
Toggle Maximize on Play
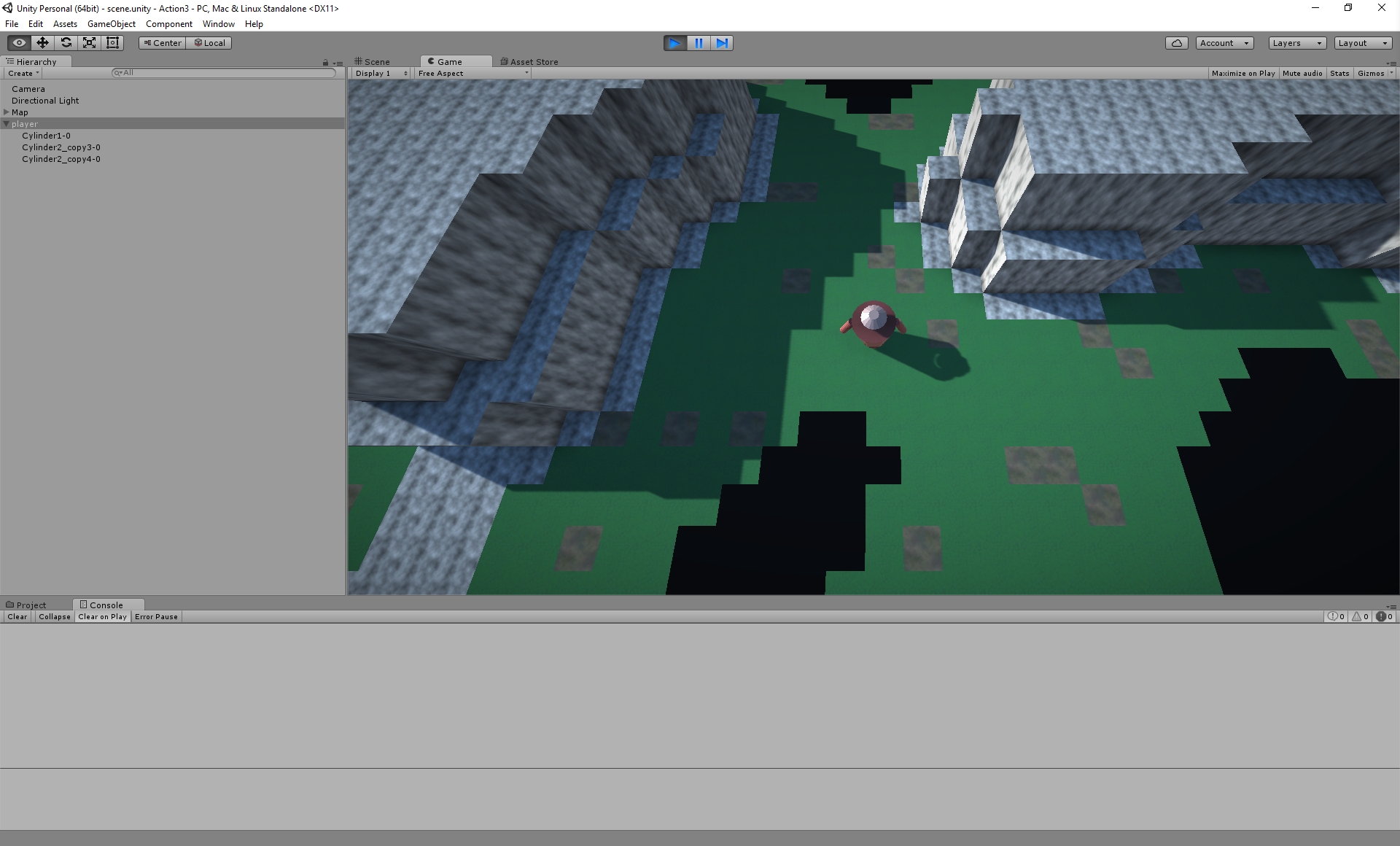pyautogui.click(x=1242, y=73)
